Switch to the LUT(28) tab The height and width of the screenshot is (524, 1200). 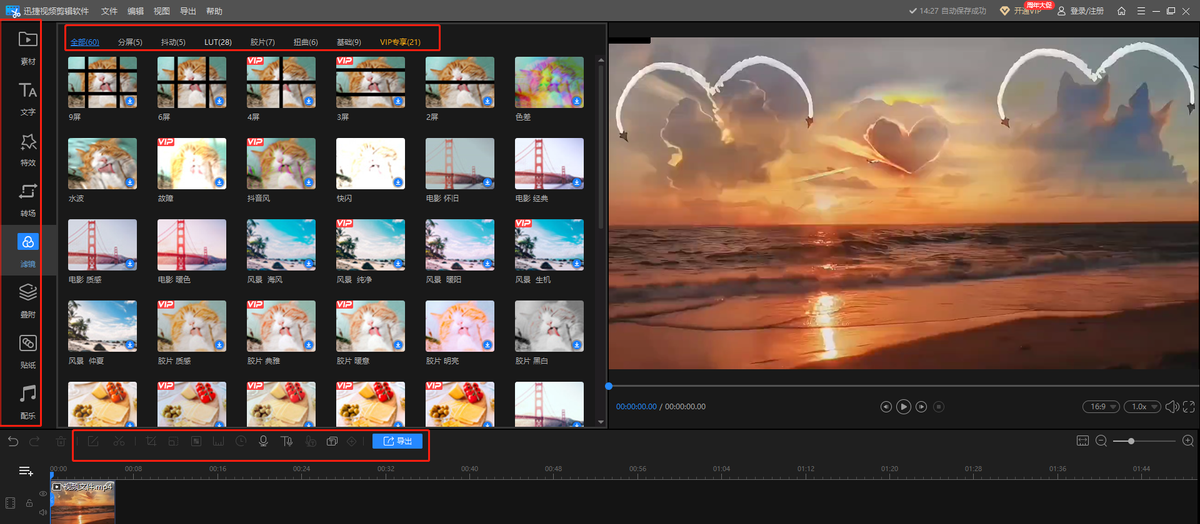tap(218, 42)
